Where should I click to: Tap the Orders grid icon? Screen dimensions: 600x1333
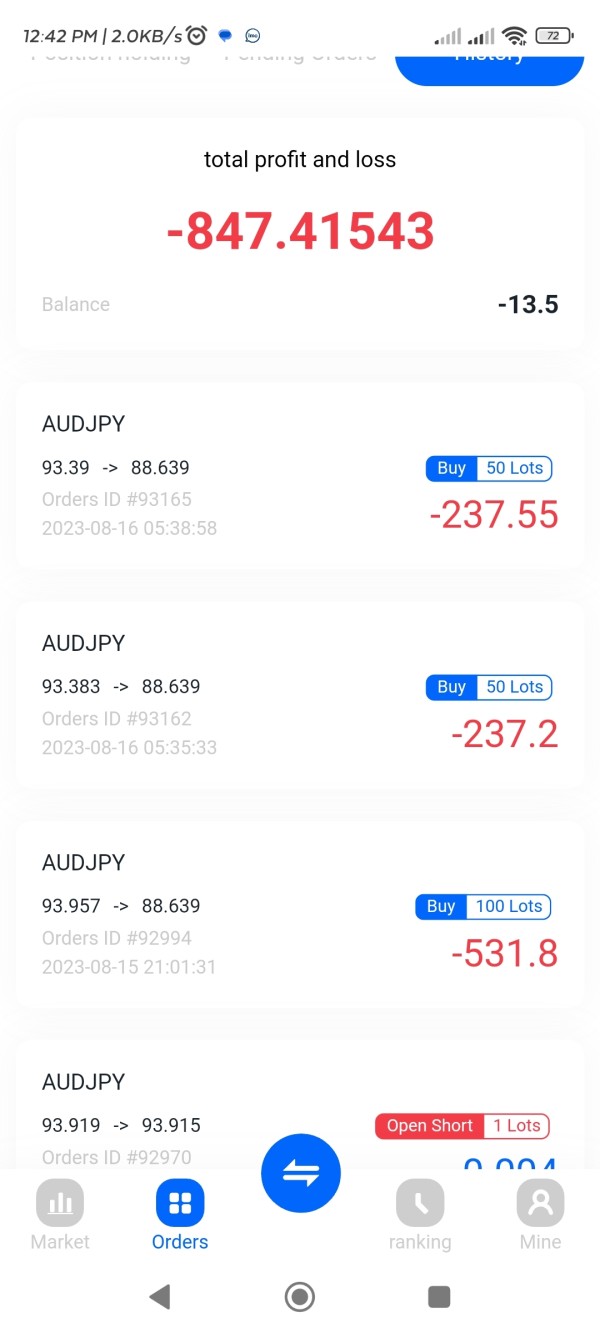click(x=180, y=1202)
